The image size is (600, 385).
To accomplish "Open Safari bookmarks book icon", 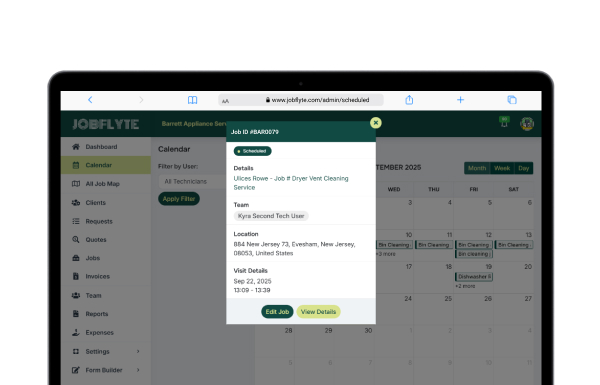I will click(x=192, y=100).
